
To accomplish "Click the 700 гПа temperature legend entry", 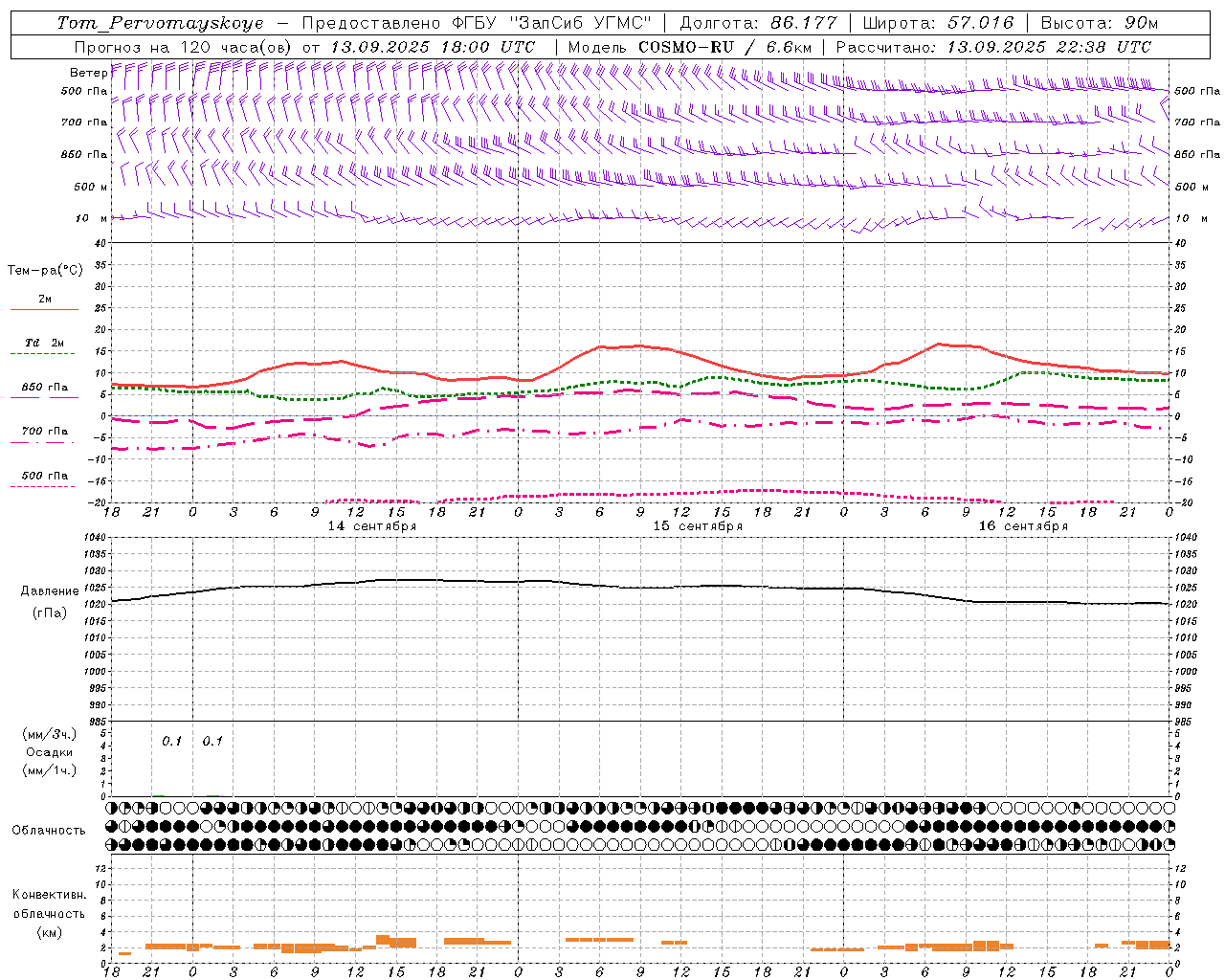I will pyautogui.click(x=45, y=432).
